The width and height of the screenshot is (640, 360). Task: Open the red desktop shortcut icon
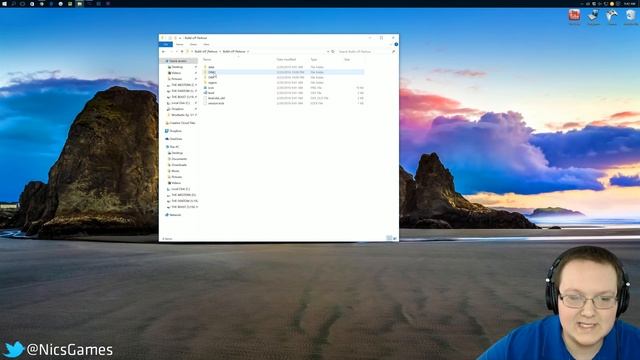click(574, 16)
